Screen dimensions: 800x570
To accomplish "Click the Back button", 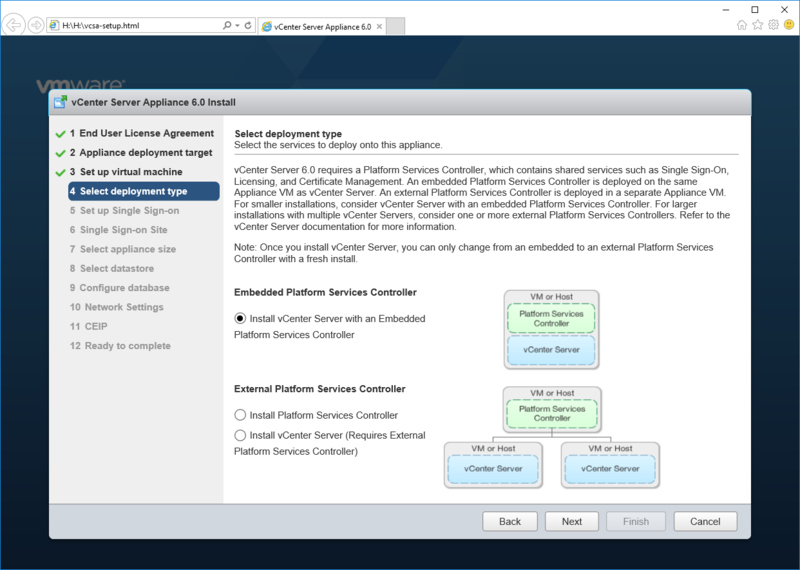I will point(510,522).
